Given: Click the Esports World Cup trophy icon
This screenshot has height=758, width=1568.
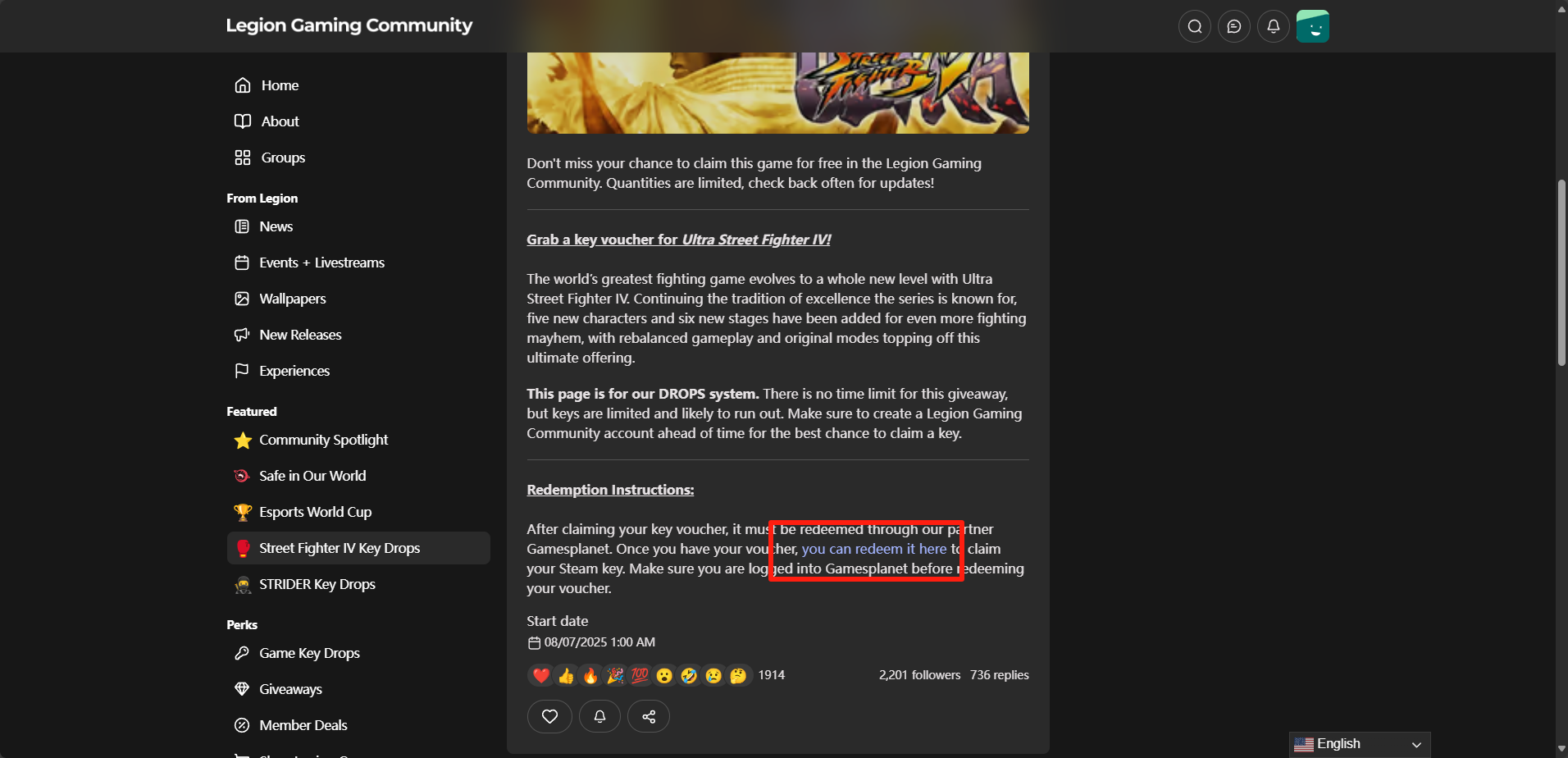Looking at the screenshot, I should click(243, 513).
